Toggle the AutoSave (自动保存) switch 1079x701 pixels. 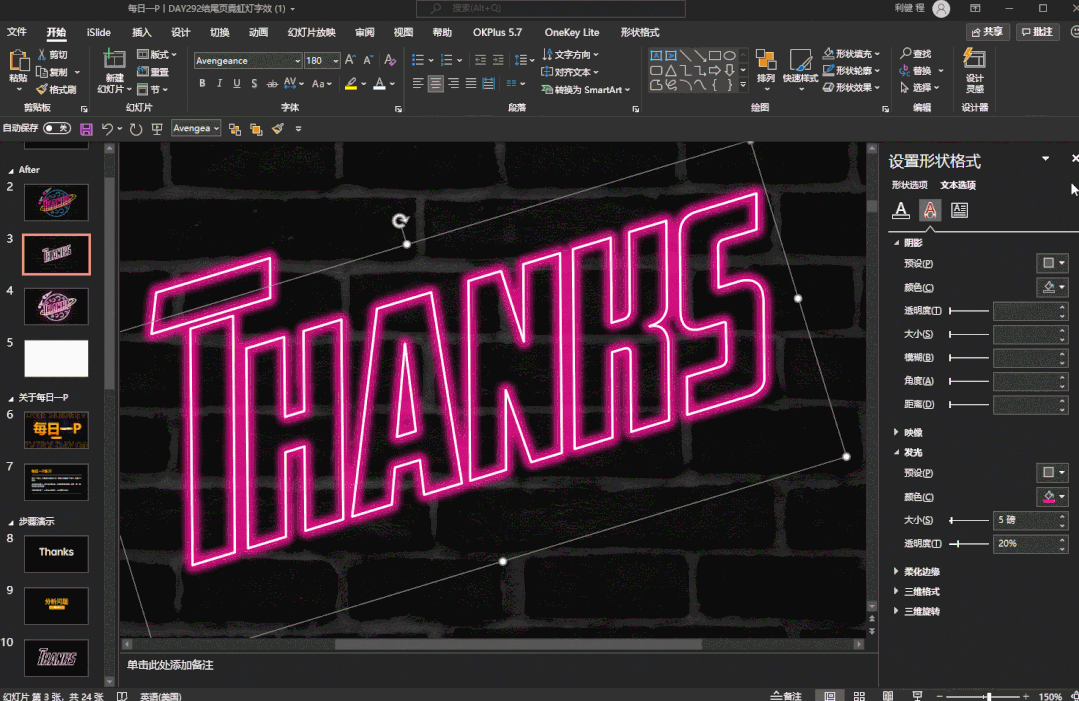[x=56, y=128]
